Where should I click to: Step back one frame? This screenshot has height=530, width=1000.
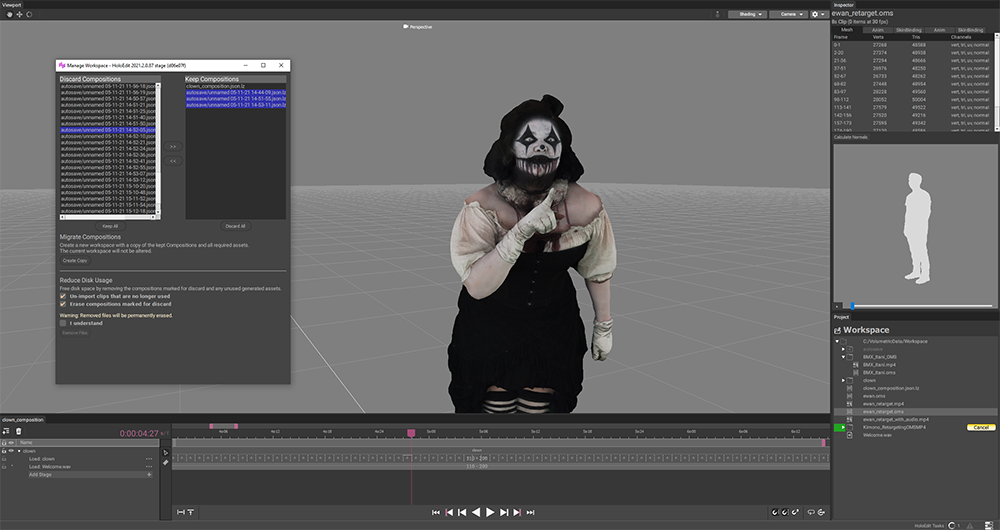point(462,512)
